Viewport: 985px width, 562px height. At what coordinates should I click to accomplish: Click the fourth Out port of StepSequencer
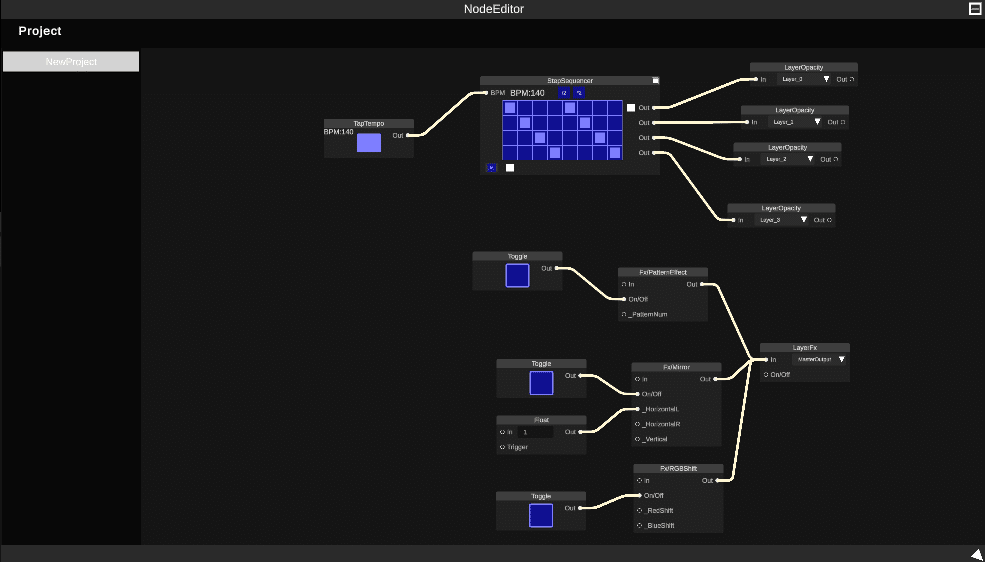pyautogui.click(x=655, y=153)
